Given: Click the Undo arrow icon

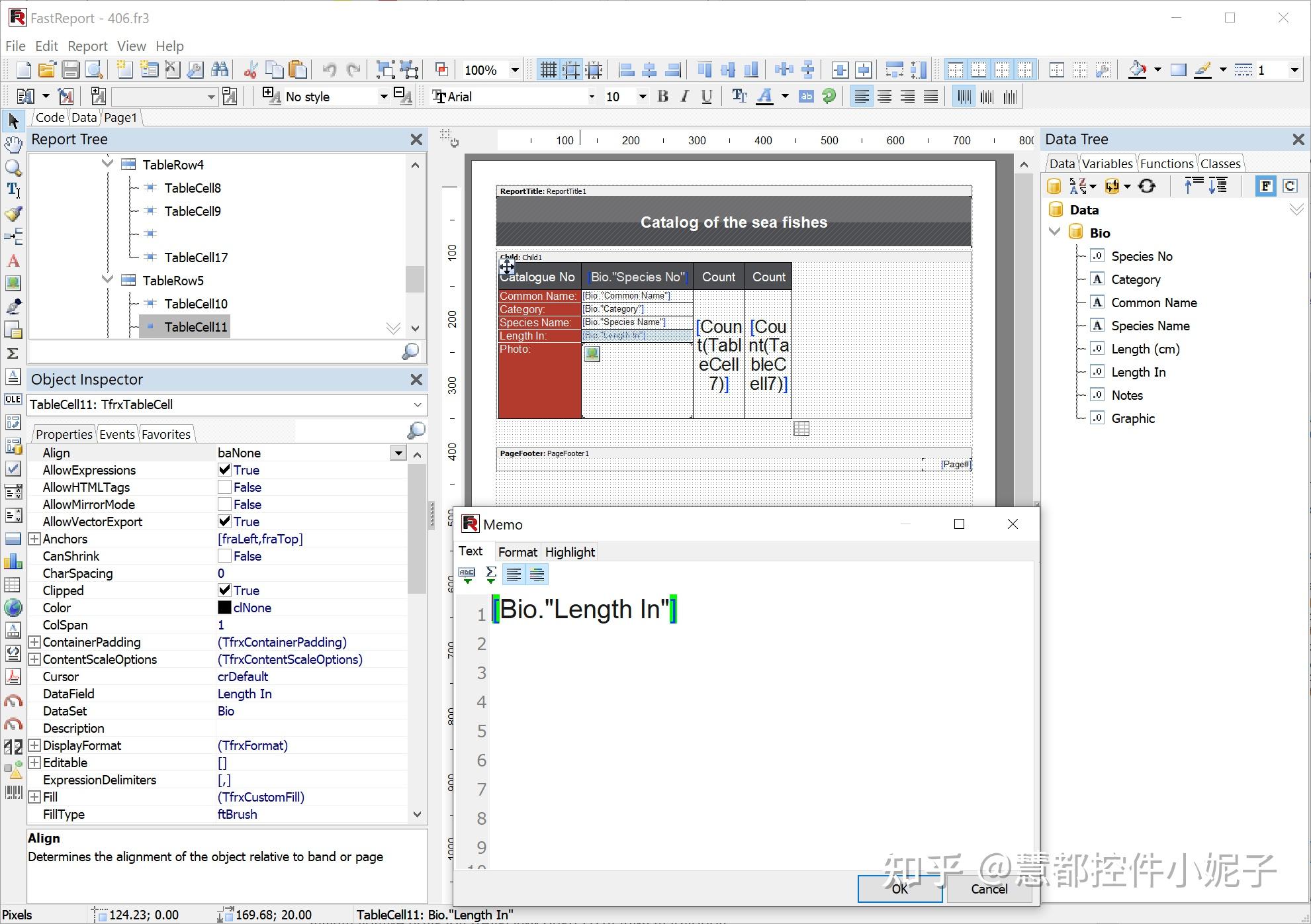Looking at the screenshot, I should (x=330, y=69).
